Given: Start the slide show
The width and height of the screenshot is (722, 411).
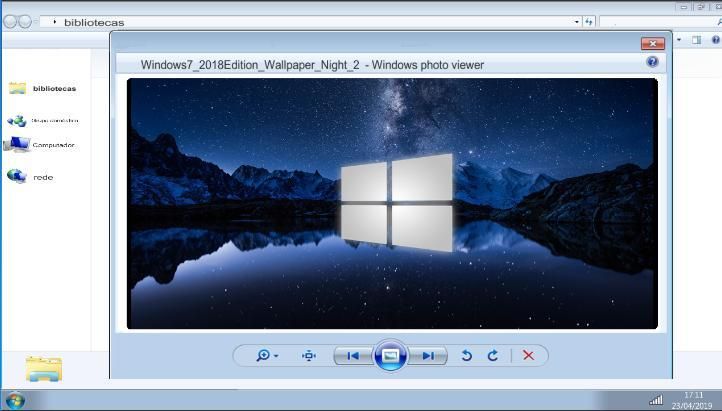Looking at the screenshot, I should [390, 355].
